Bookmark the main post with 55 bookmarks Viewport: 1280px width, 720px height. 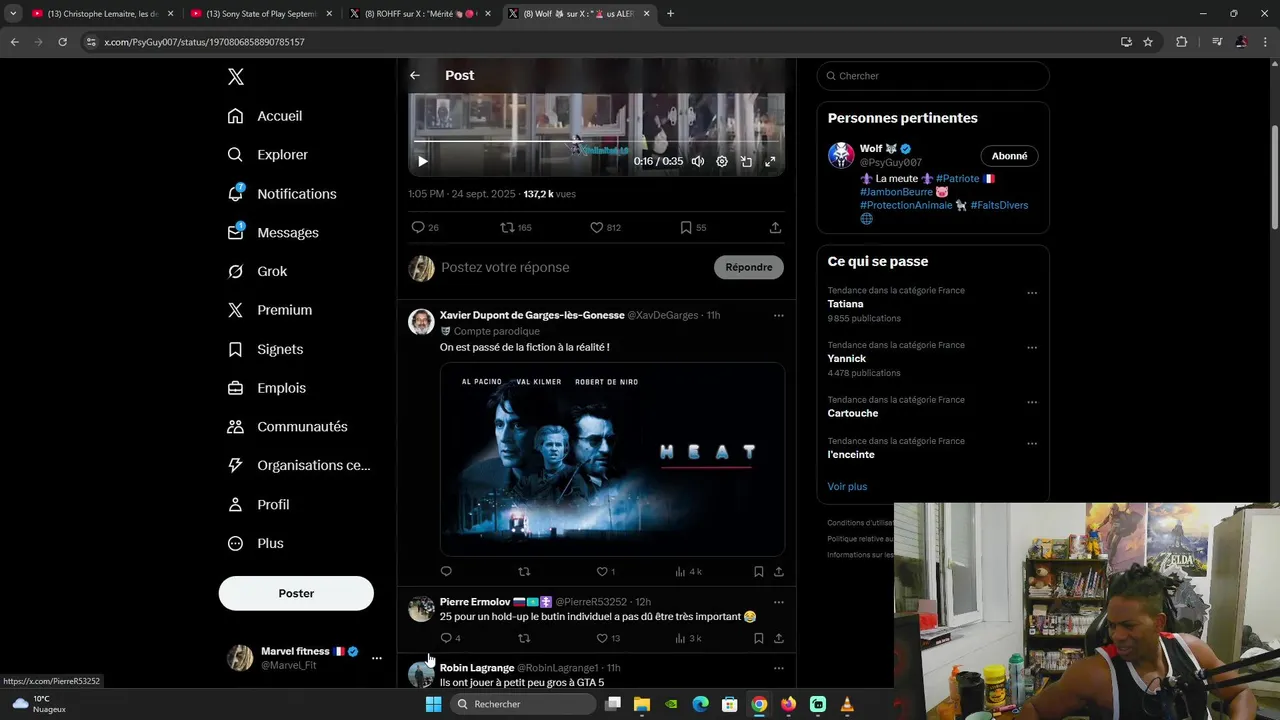tap(693, 228)
